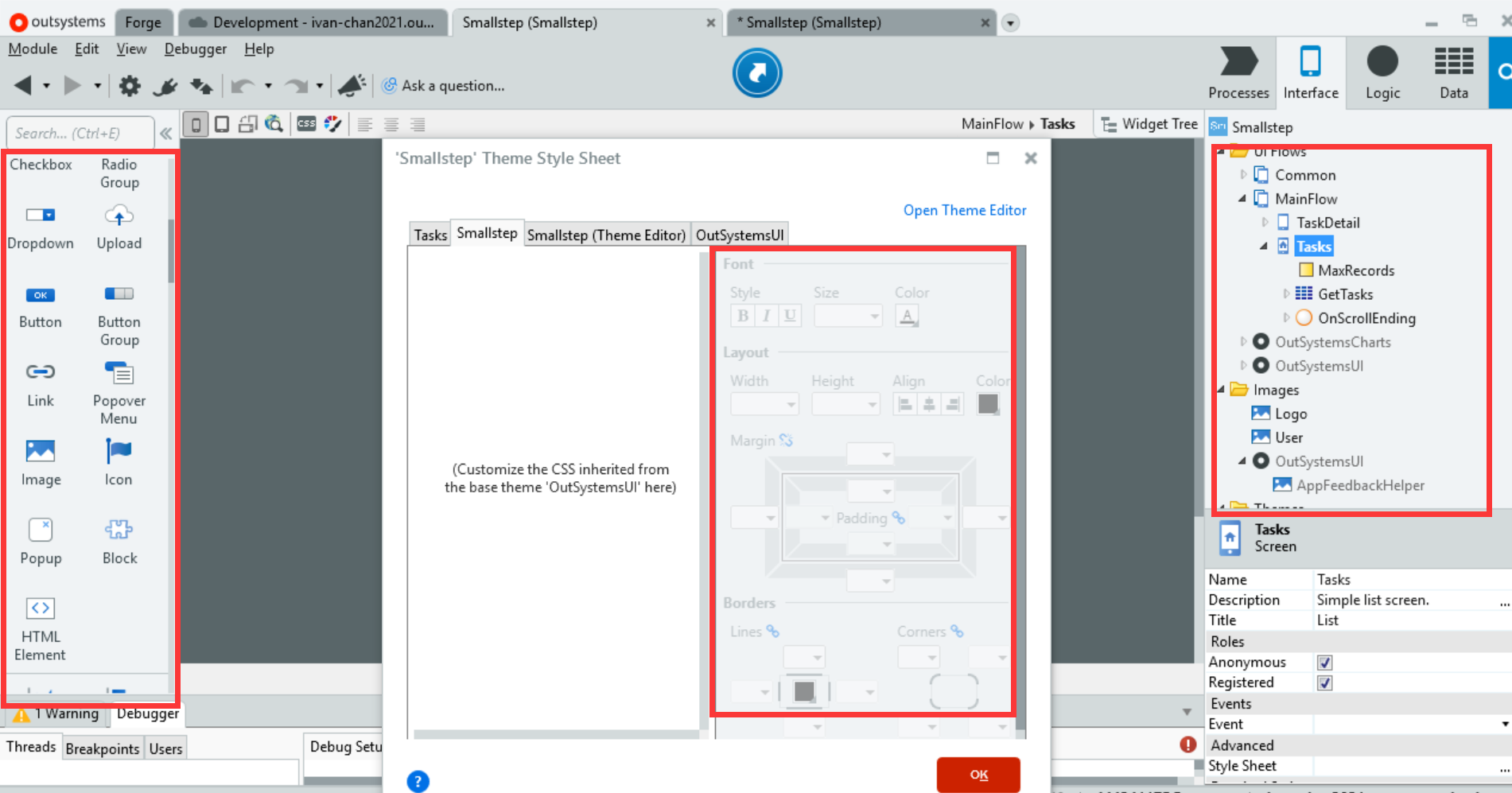Toggle italic font style

766,316
